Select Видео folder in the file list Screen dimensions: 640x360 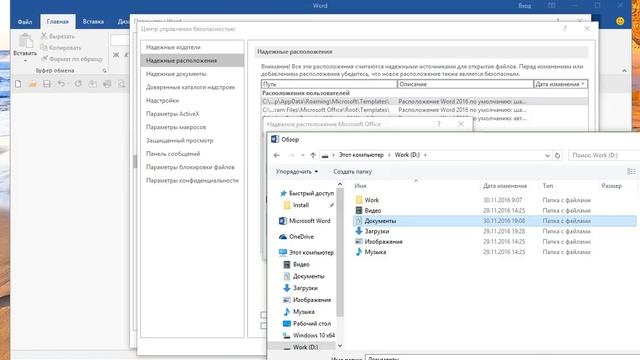[x=373, y=211]
